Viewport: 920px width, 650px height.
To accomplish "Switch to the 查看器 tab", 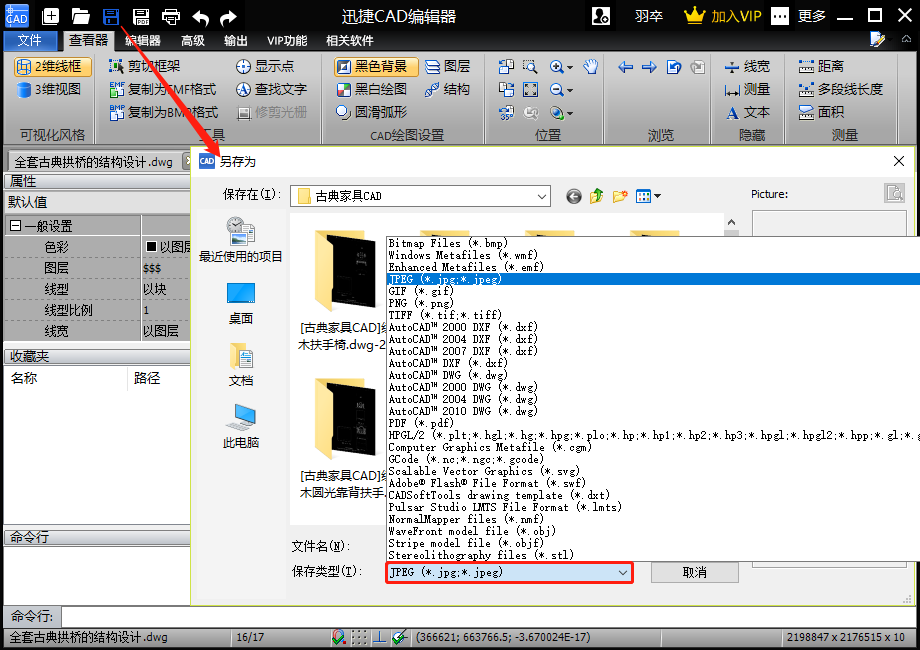I will point(89,40).
